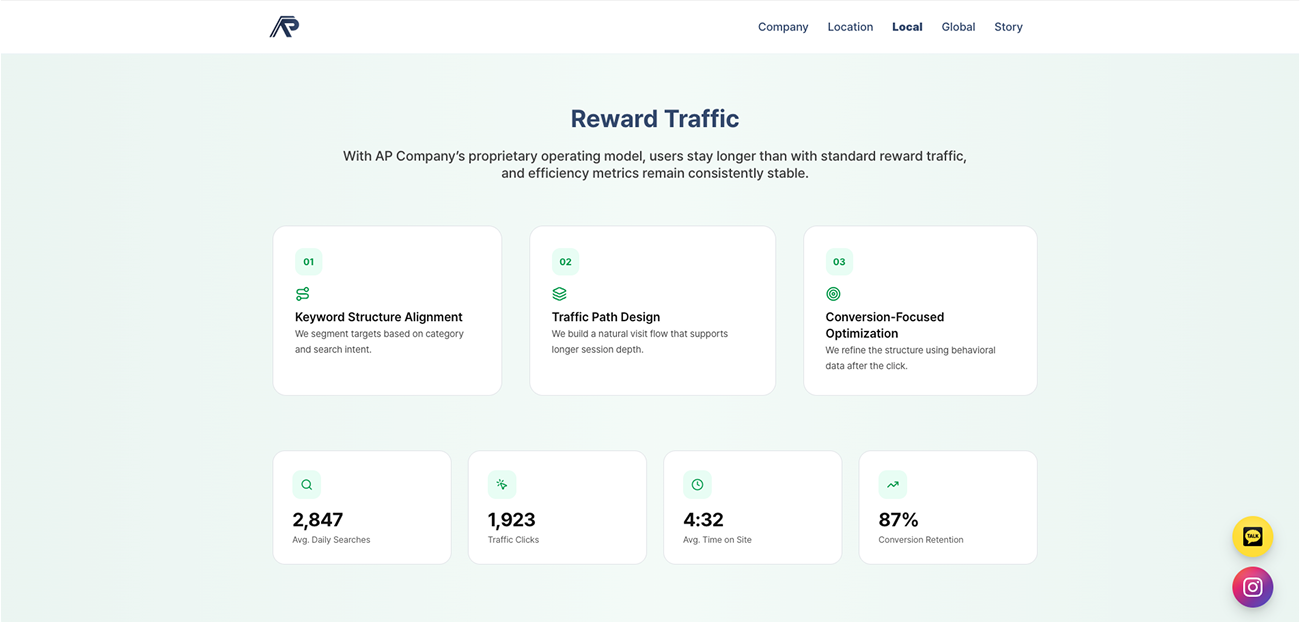Click the search magnifier icon above 2,847
1300x622 pixels.
tap(306, 485)
